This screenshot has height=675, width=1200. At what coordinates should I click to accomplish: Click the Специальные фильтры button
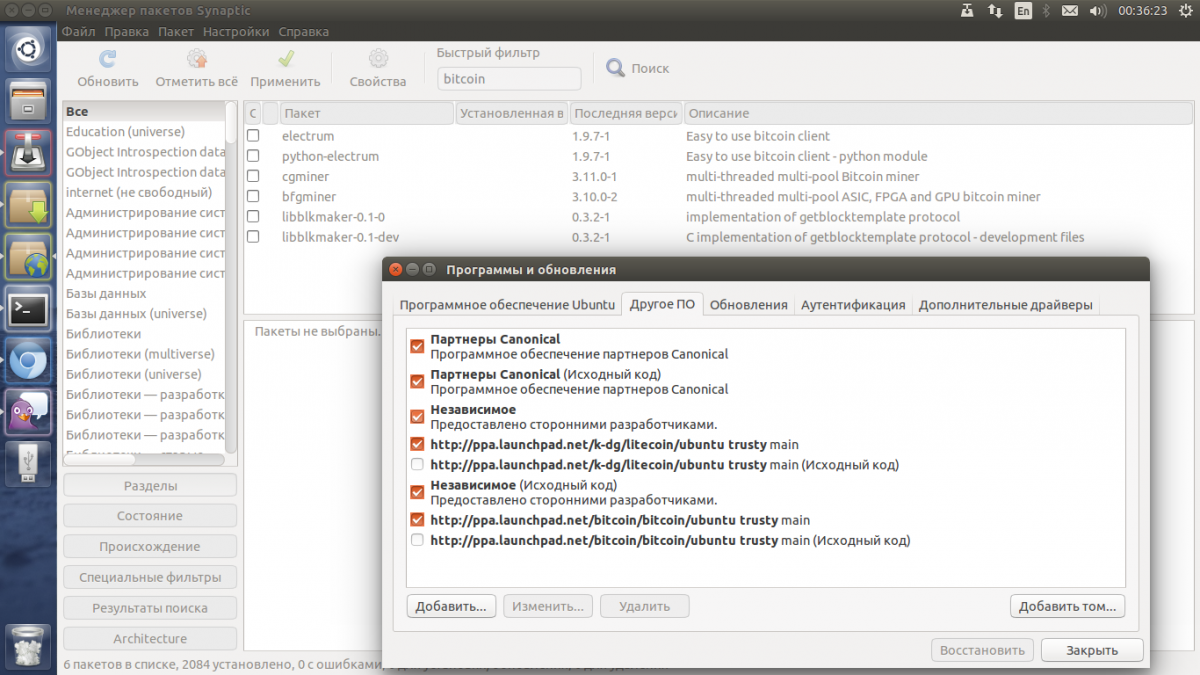(x=150, y=577)
